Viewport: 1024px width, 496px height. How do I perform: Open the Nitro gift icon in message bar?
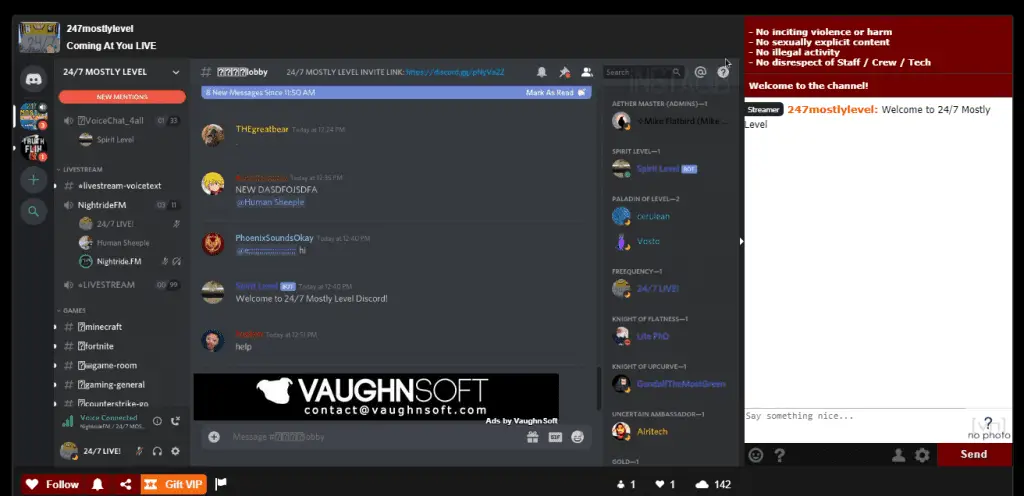(533, 437)
